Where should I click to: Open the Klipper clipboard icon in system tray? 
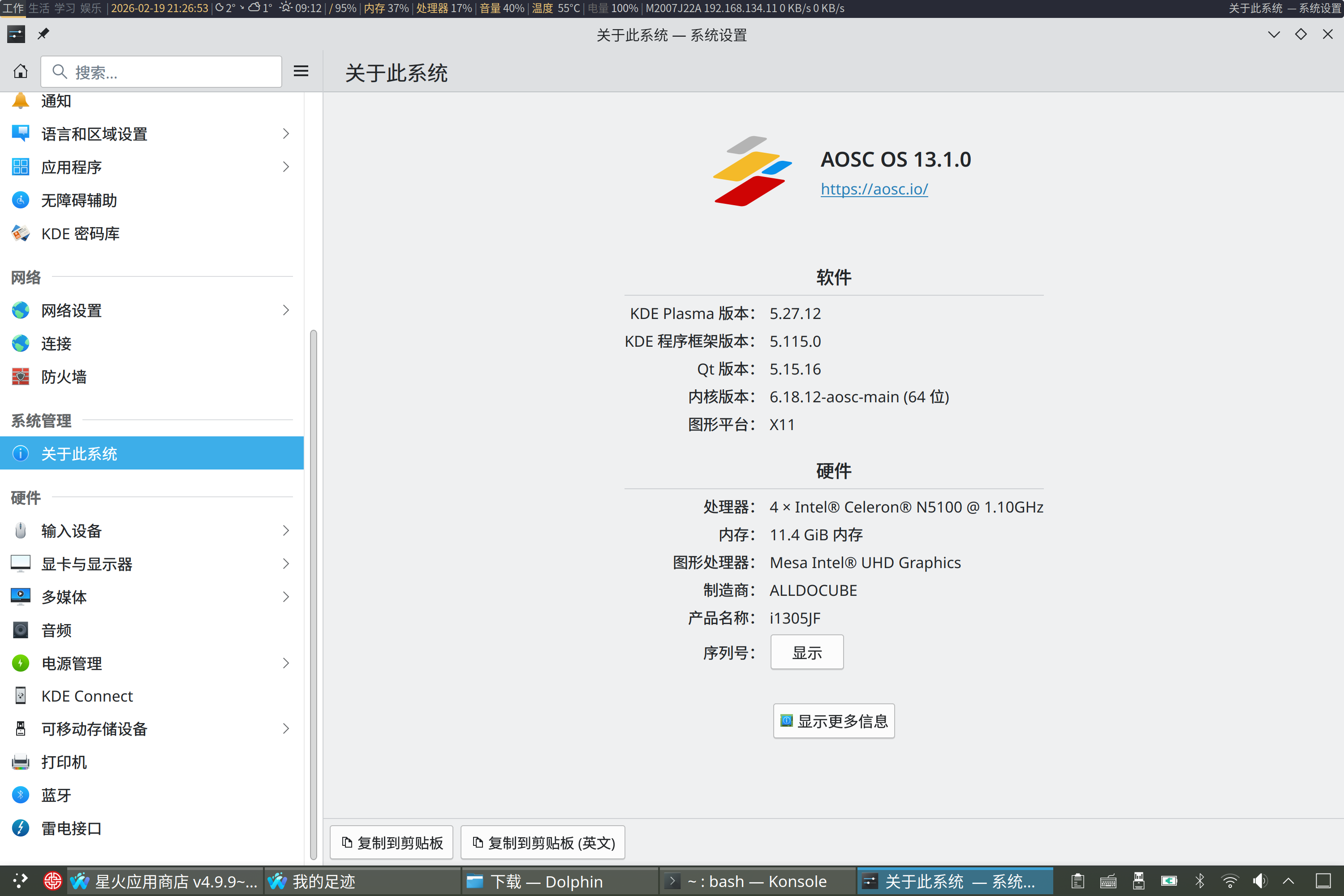click(x=1078, y=881)
